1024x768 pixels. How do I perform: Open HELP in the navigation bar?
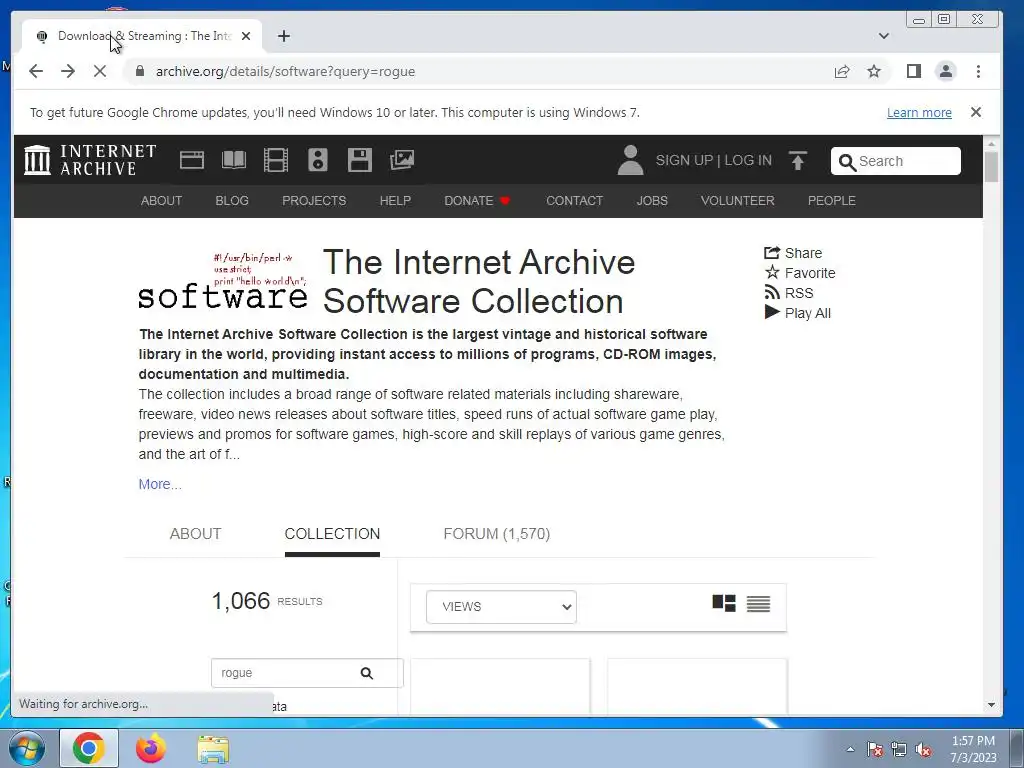coord(395,200)
